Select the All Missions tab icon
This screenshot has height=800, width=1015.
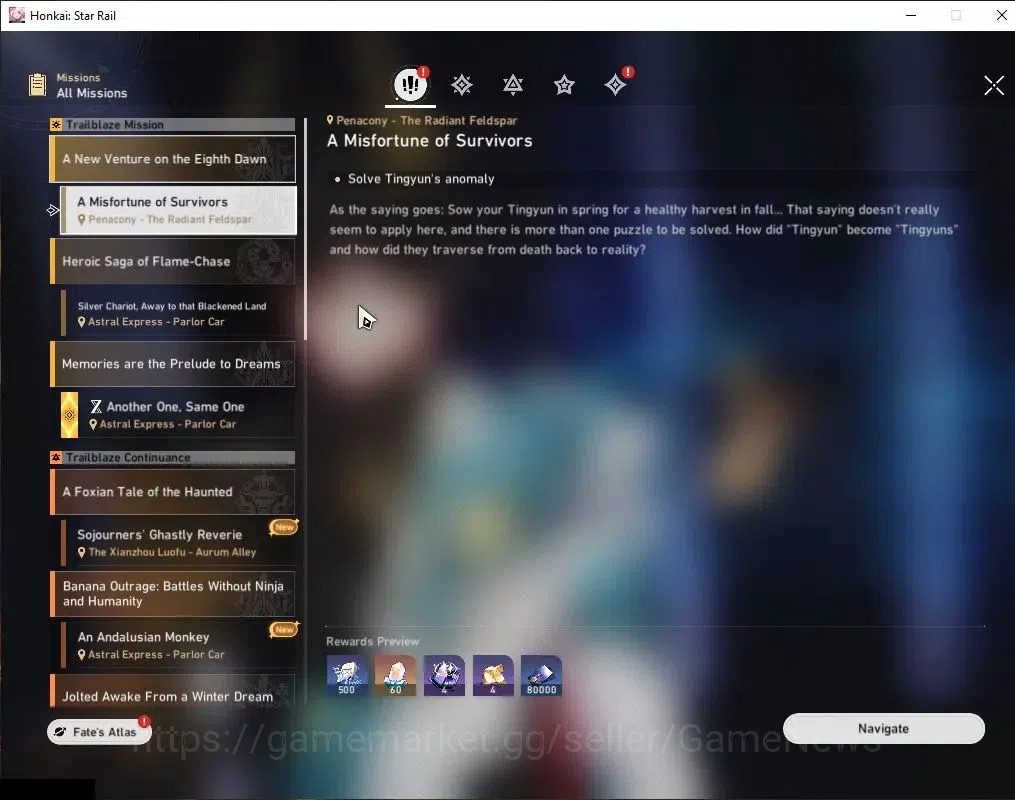tap(410, 84)
